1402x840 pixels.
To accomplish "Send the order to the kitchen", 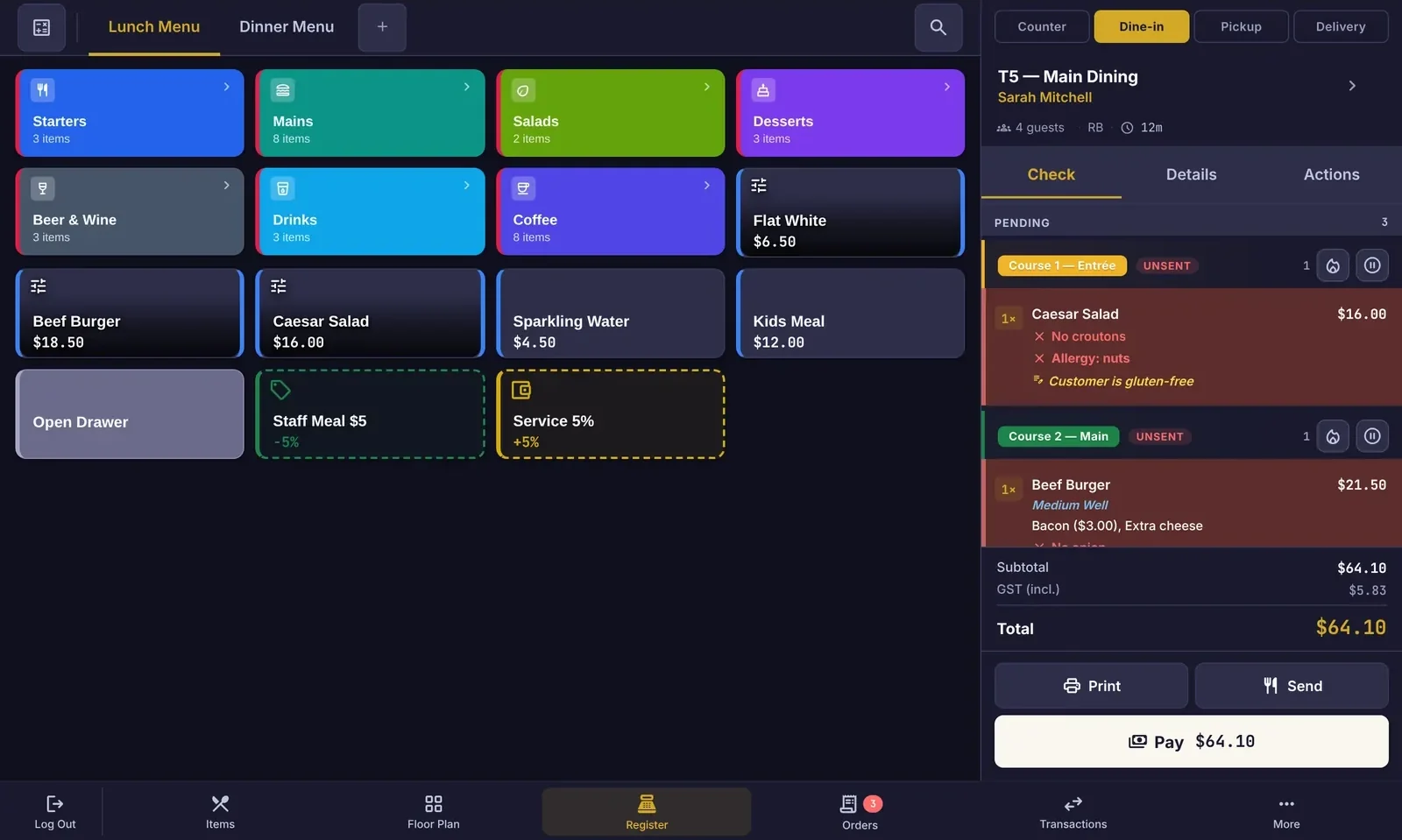I will (1292, 686).
